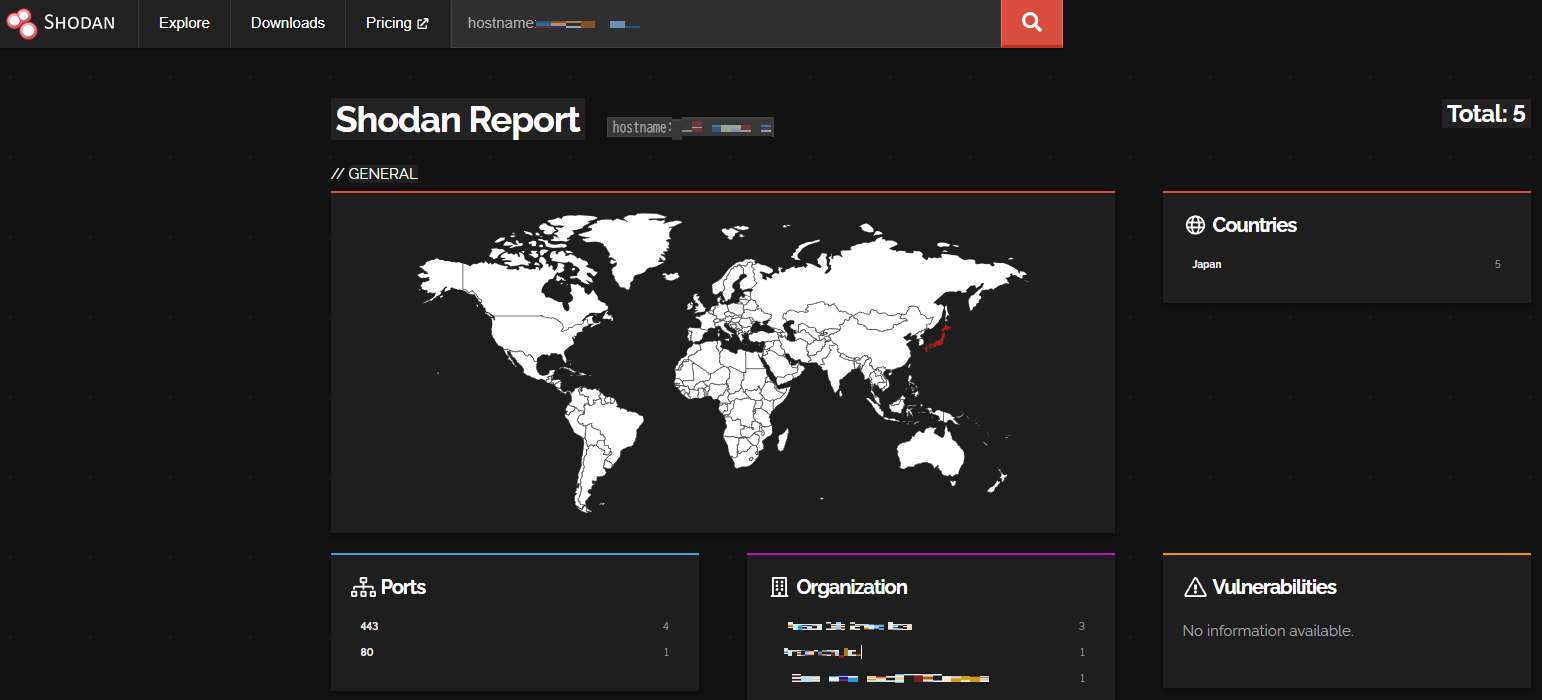The width and height of the screenshot is (1542, 700).
Task: Select port 80 in the Ports list
Action: coord(366,652)
